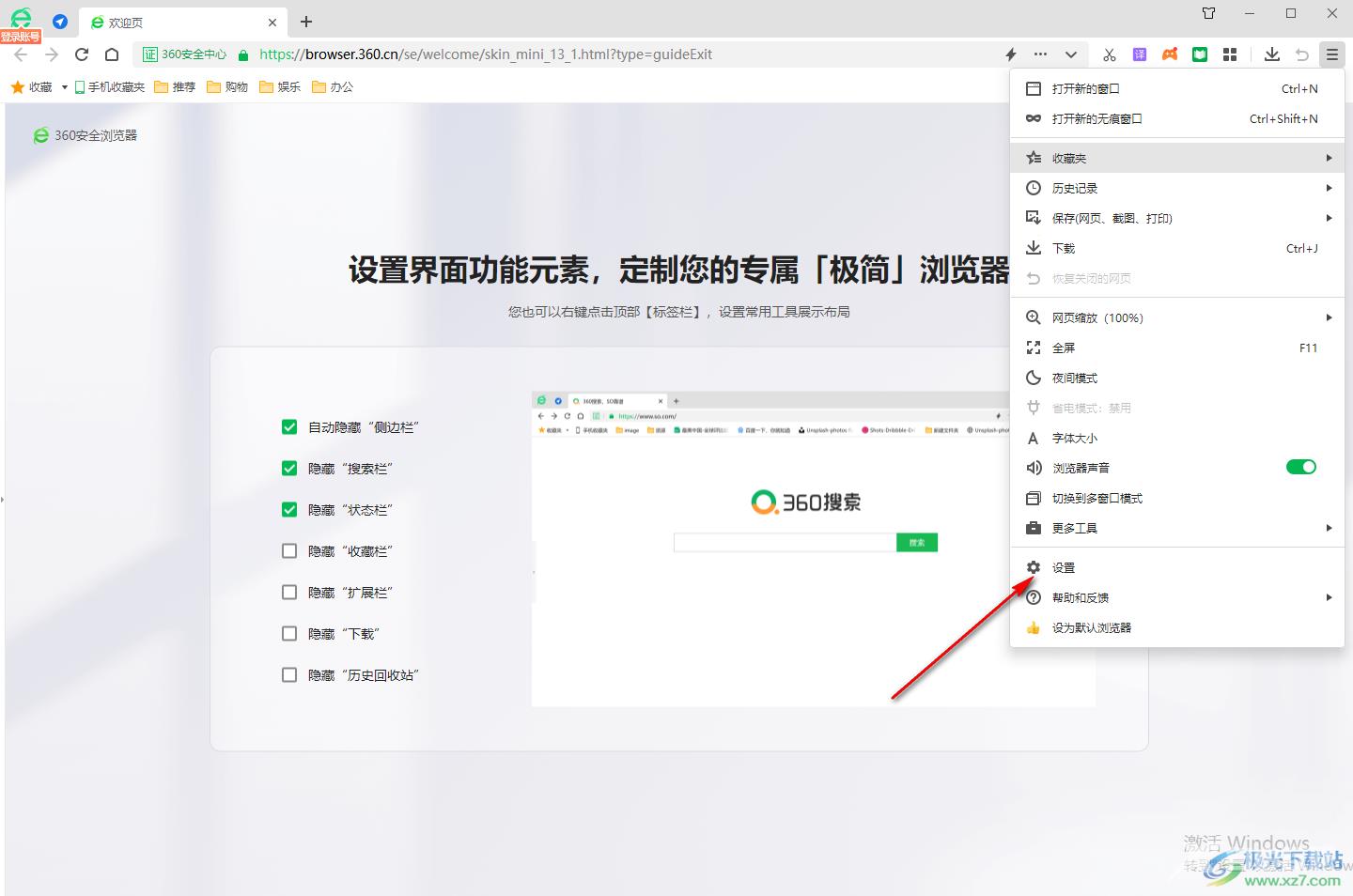Expand 保存(网页、截图、打印) submenu
This screenshot has width=1353, height=896.
pyautogui.click(x=1177, y=218)
